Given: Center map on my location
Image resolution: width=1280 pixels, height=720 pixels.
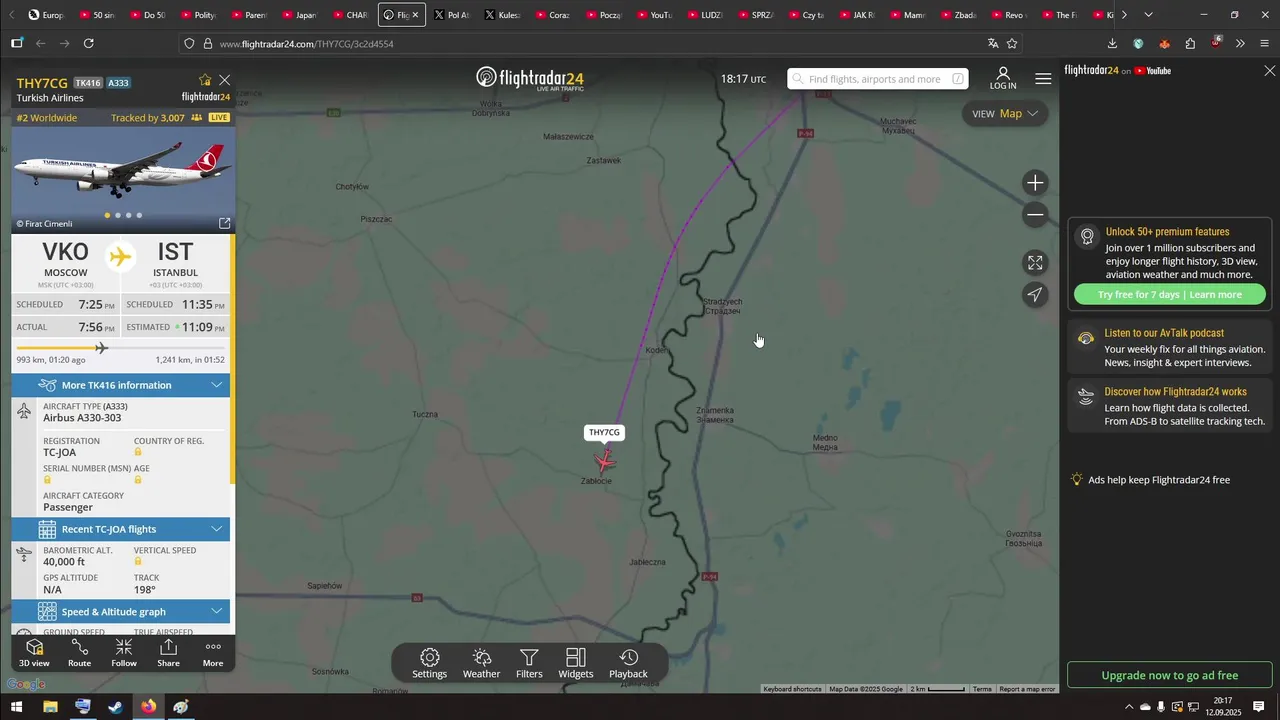Looking at the screenshot, I should [1035, 294].
